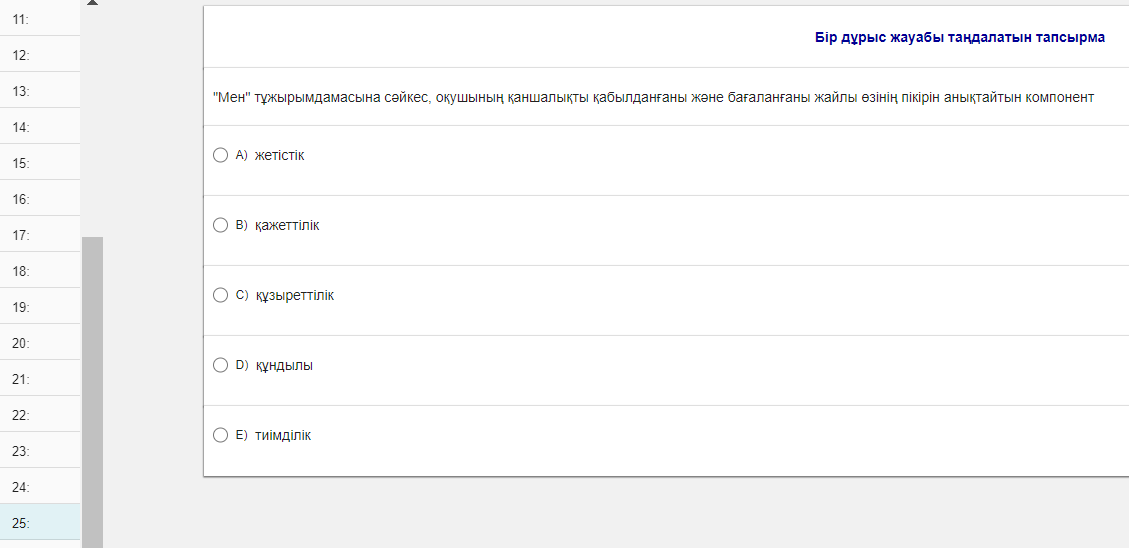
Task: Navigate to question 14
Action: (x=40, y=127)
